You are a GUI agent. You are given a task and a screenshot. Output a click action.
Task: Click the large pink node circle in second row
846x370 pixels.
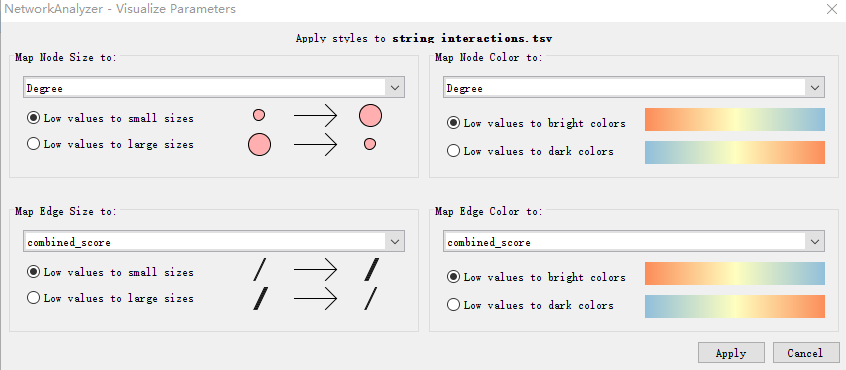coord(260,145)
